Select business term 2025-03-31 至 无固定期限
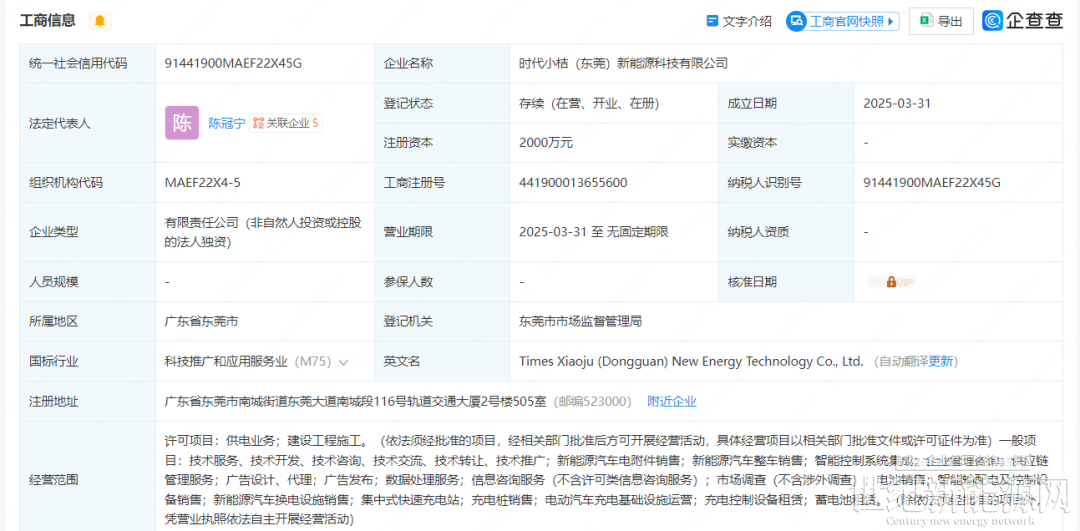The image size is (1080, 531). tap(594, 232)
